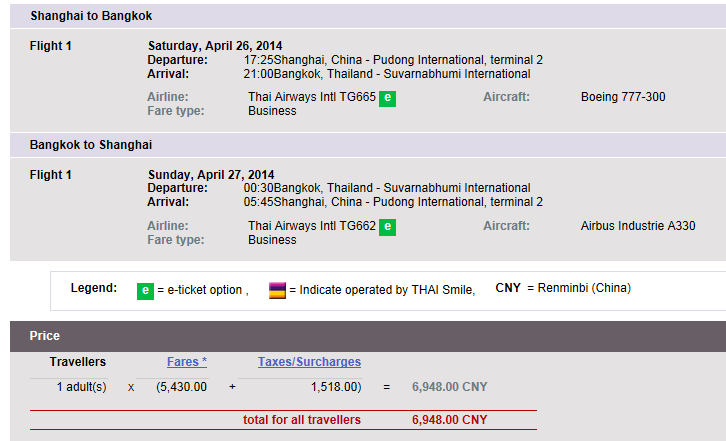Click the Boeing 777-300 aircraft text

point(622,98)
